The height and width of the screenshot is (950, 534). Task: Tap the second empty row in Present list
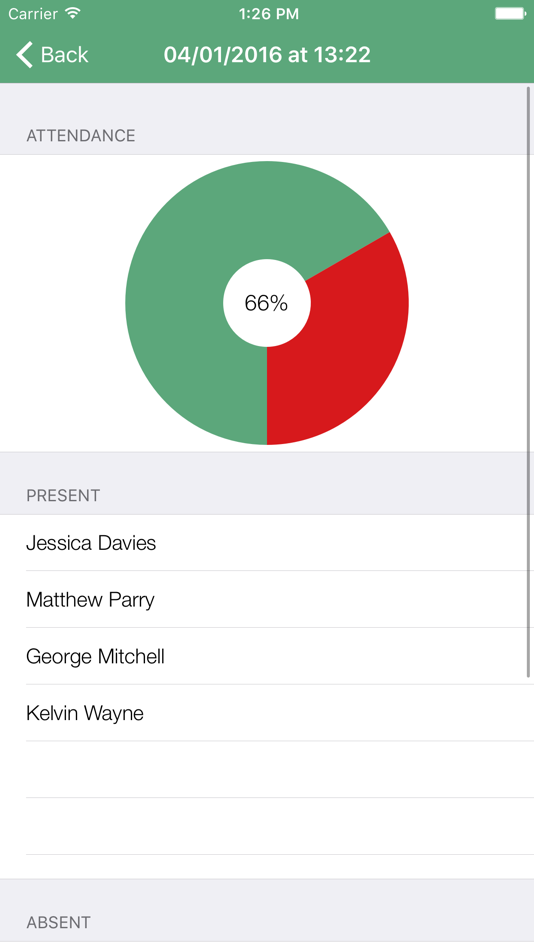coord(267,826)
